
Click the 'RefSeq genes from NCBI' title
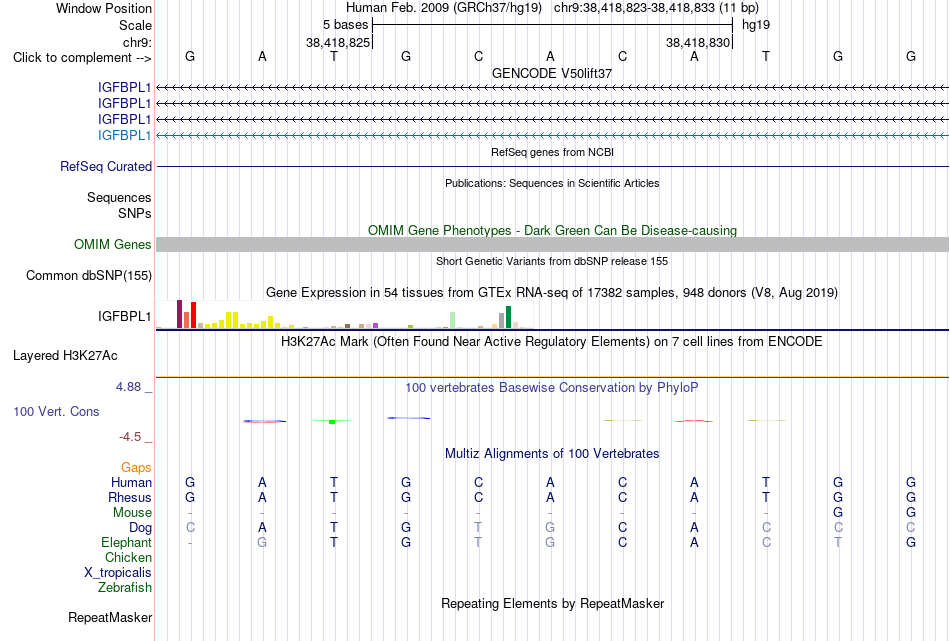(552, 152)
